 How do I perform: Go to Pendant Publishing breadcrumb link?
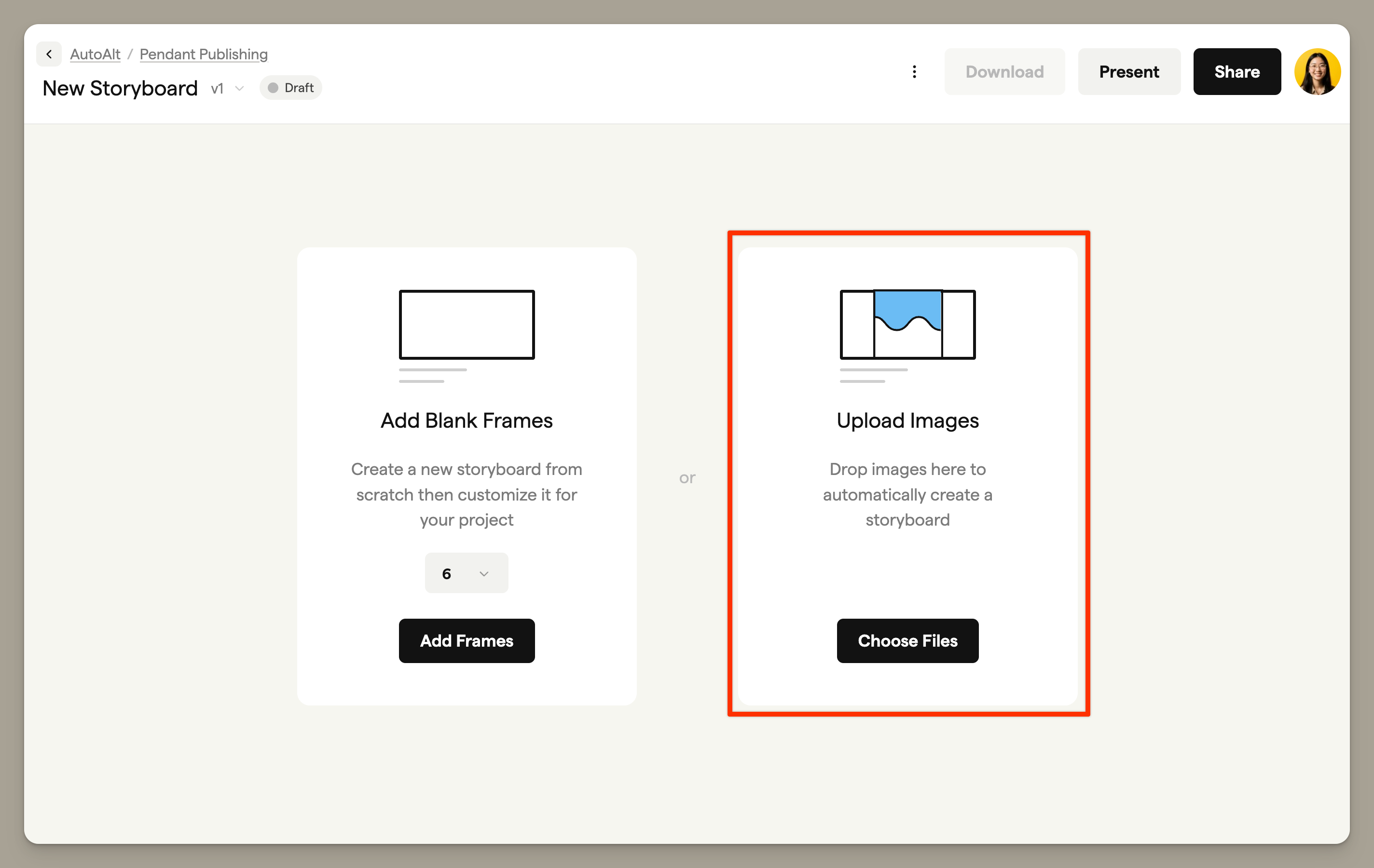(204, 54)
